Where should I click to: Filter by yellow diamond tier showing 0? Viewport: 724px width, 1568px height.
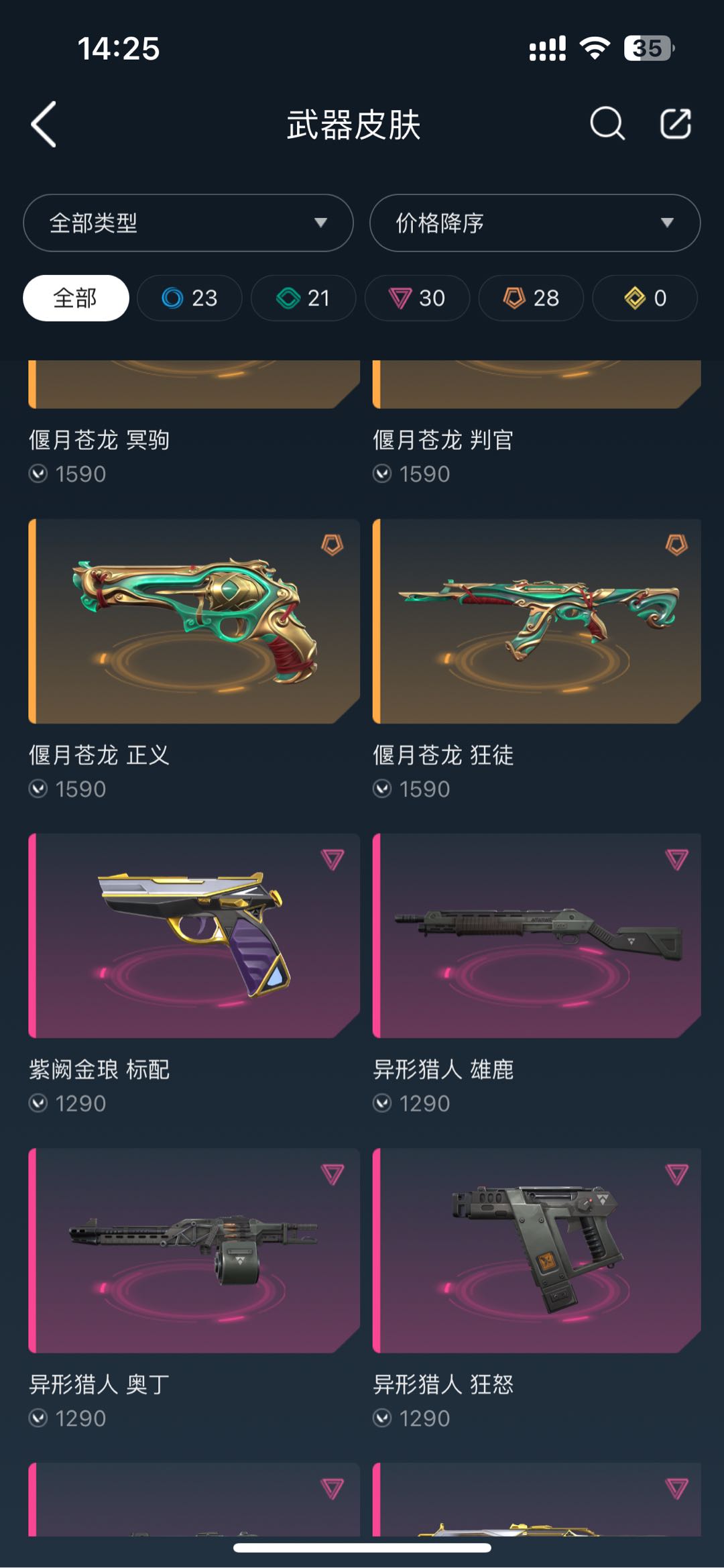[x=646, y=298]
